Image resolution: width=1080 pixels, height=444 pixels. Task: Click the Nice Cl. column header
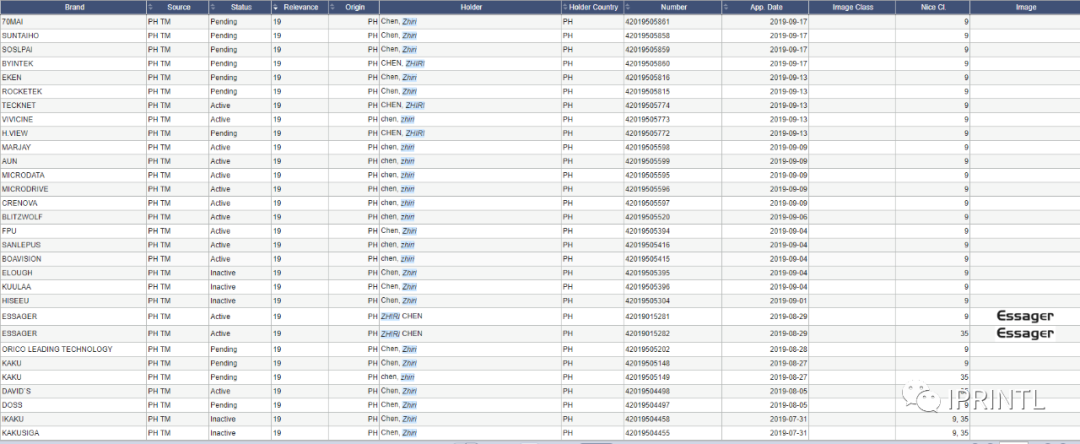(933, 7)
